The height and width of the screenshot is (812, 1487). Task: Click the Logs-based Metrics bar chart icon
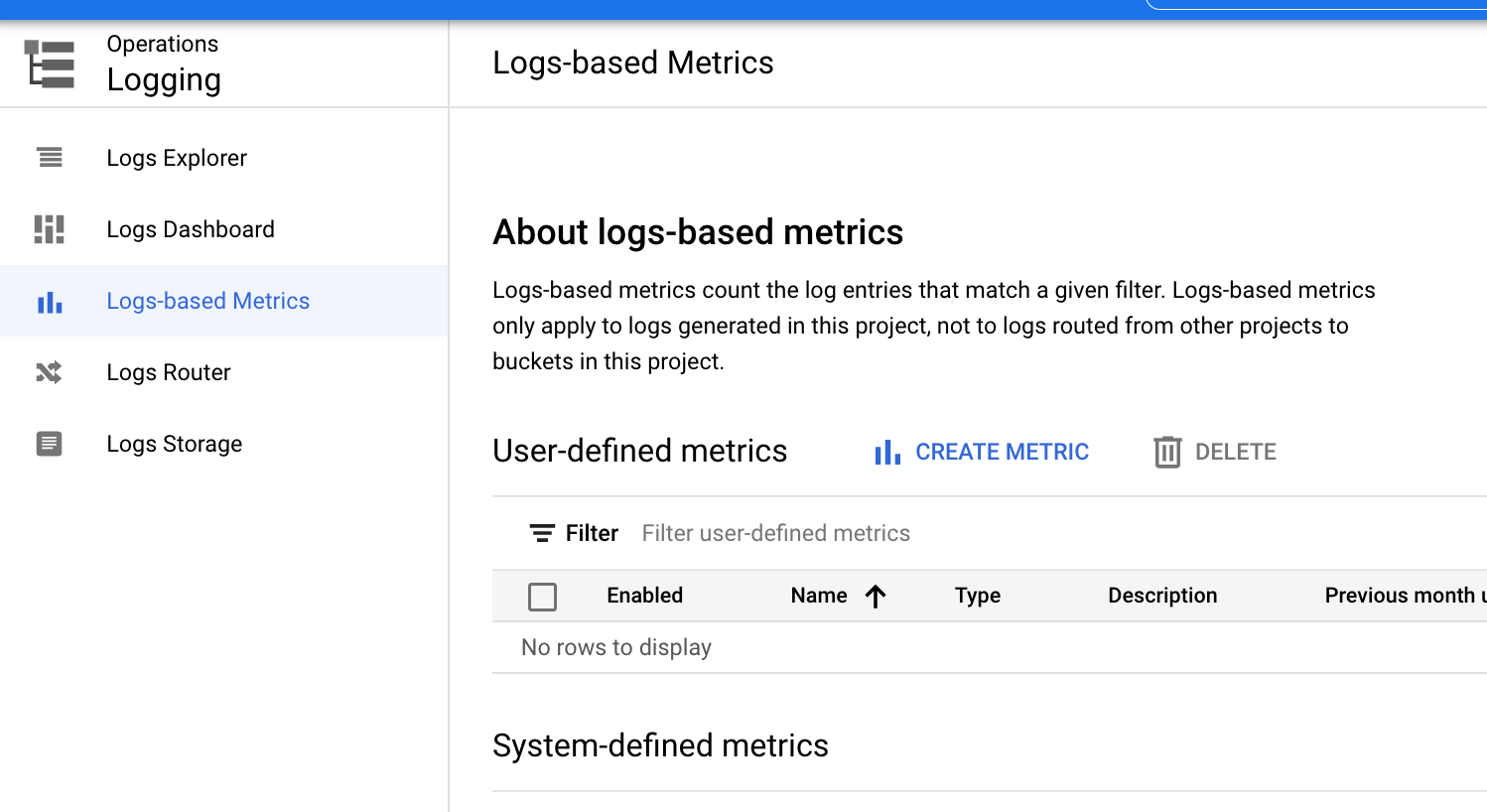point(51,301)
